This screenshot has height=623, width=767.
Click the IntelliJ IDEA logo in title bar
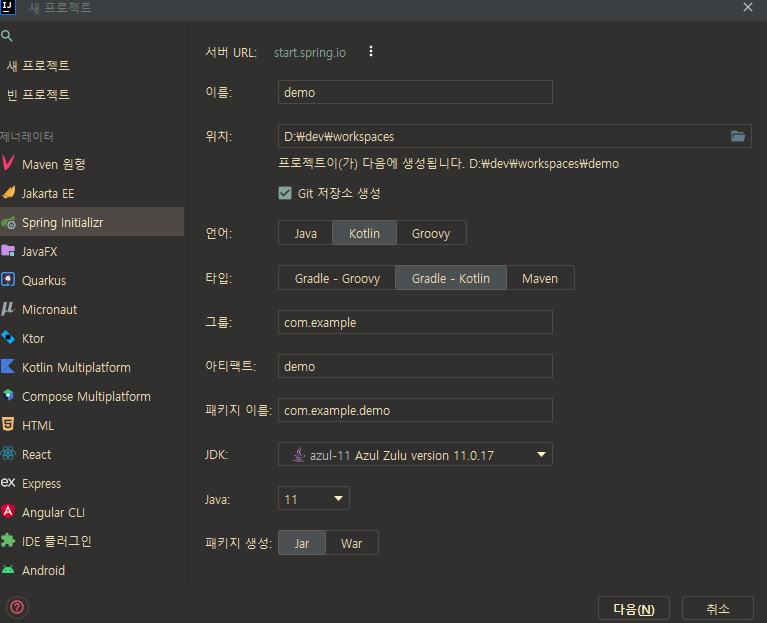click(x=8, y=7)
